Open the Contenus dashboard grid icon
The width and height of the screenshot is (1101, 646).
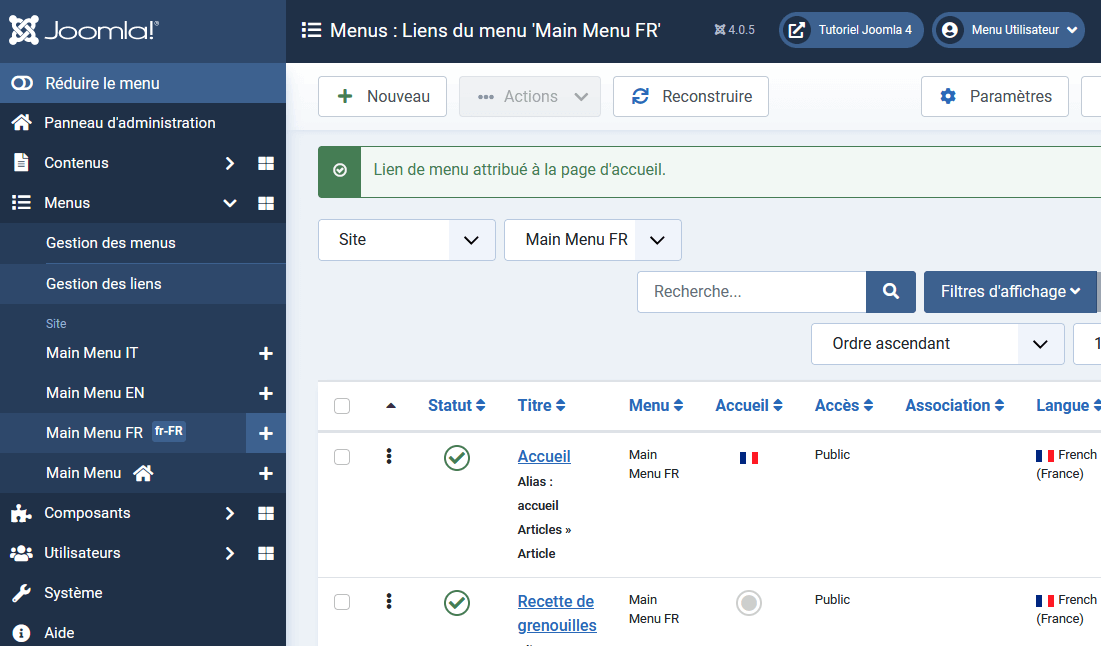point(266,163)
